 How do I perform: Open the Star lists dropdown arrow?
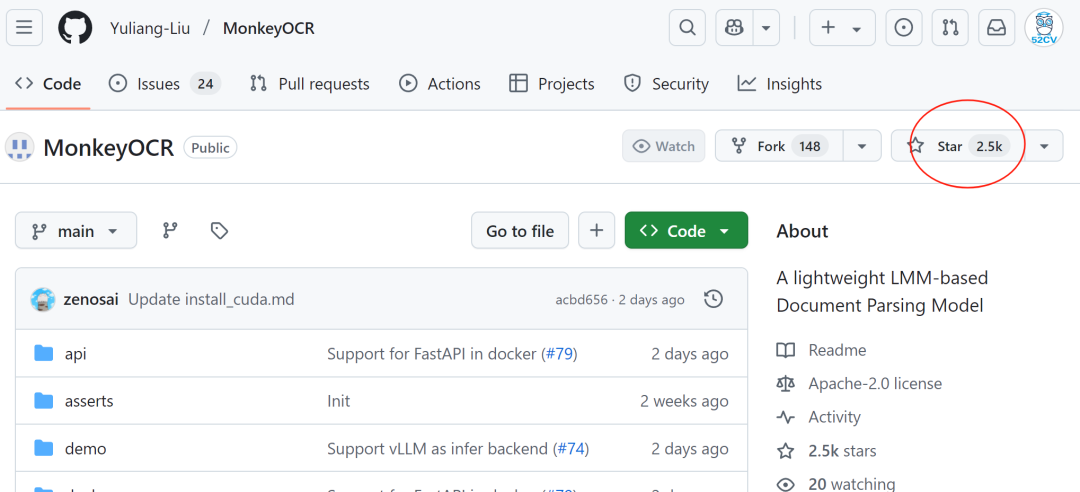[1044, 146]
